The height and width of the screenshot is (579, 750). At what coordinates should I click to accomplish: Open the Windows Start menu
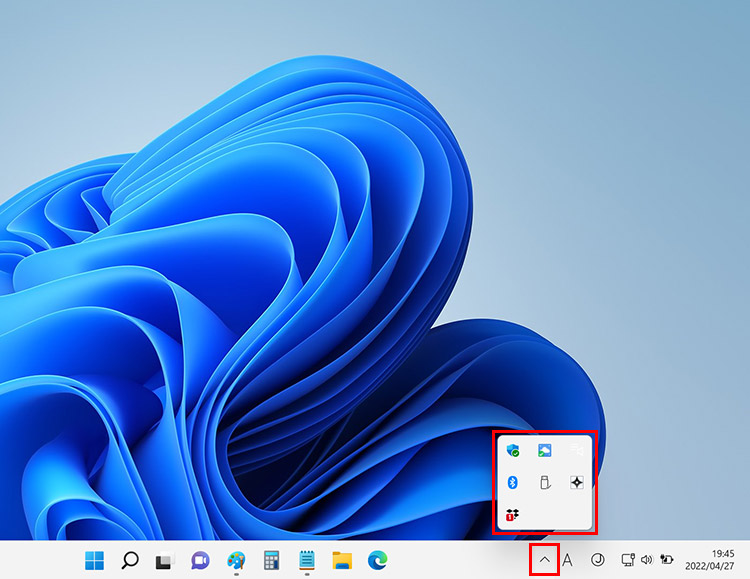point(94,560)
